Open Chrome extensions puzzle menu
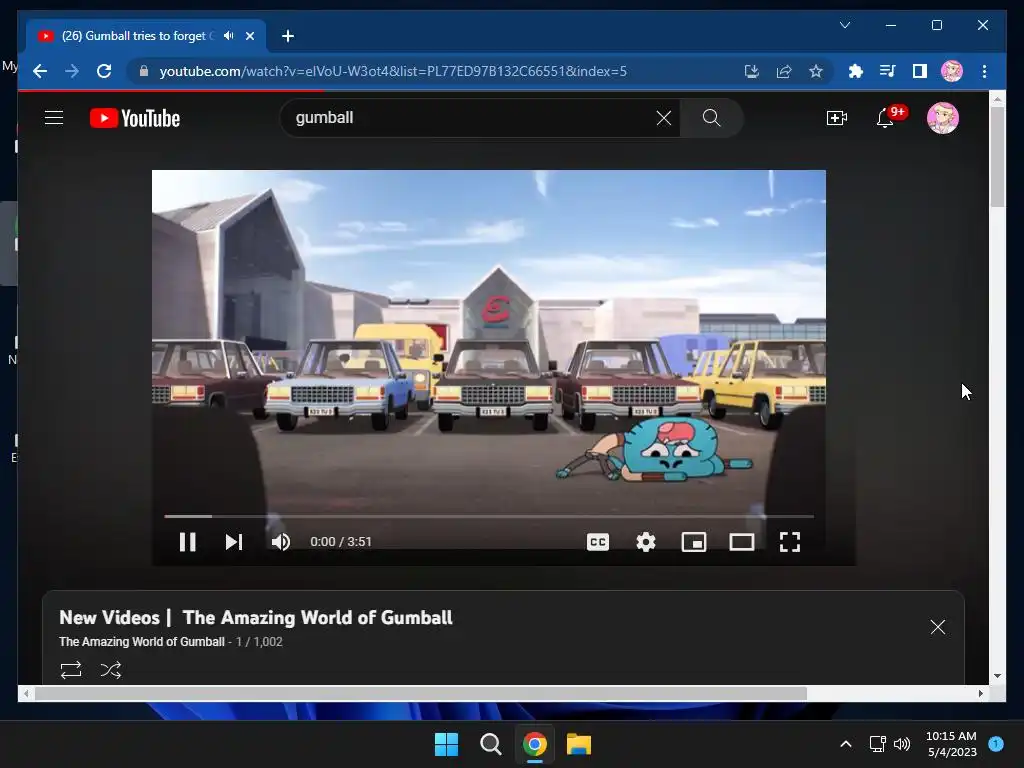 (856, 71)
